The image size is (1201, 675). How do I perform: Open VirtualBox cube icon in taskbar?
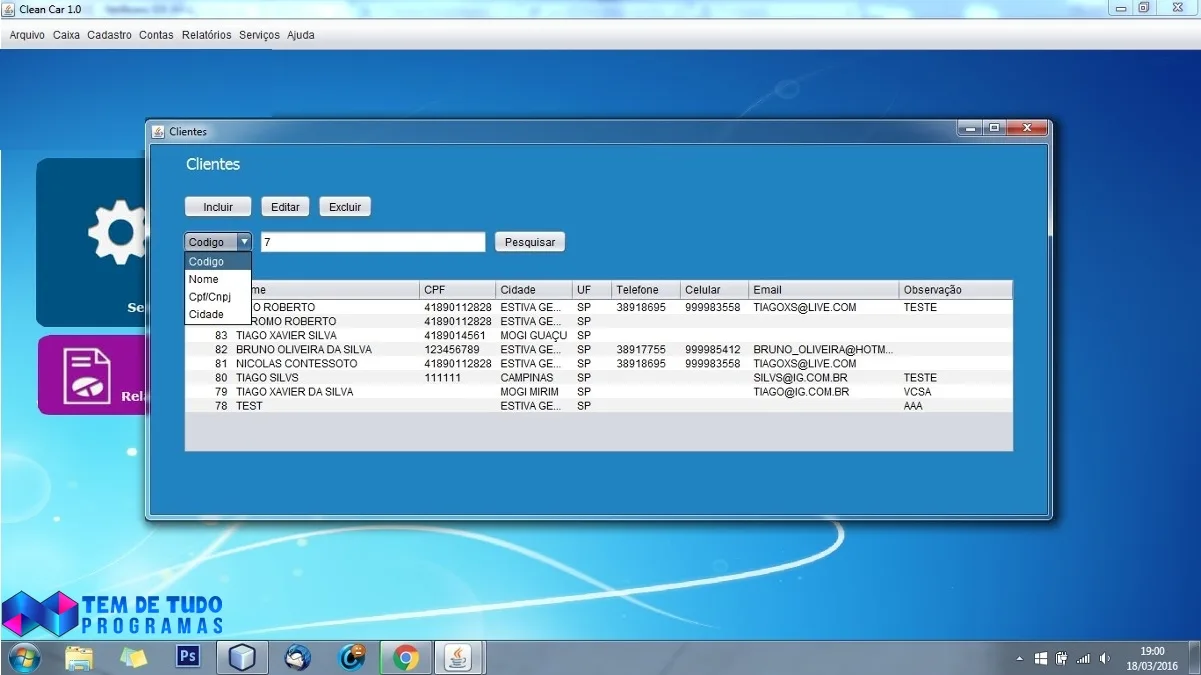point(242,657)
